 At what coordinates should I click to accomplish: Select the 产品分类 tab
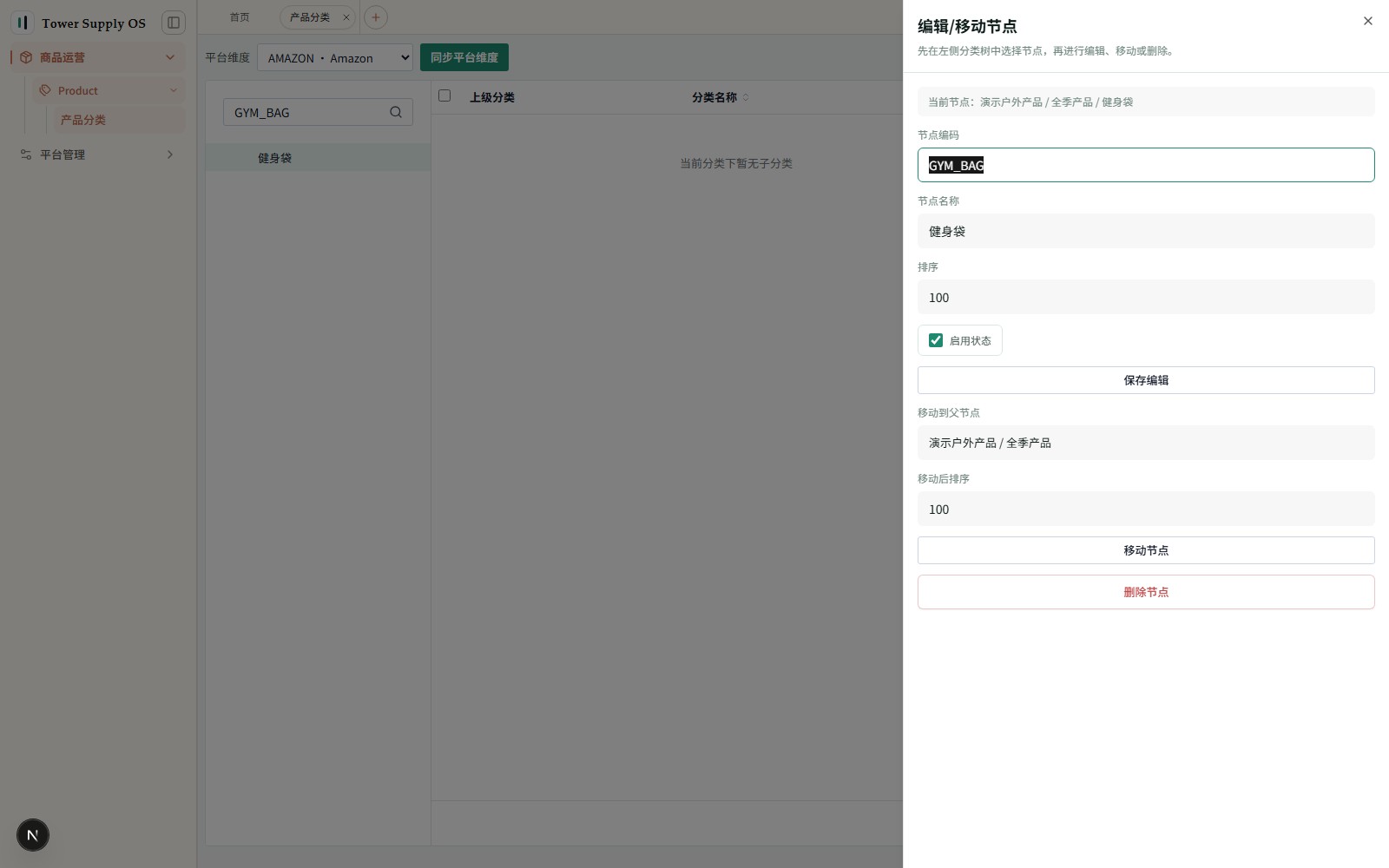[x=310, y=17]
